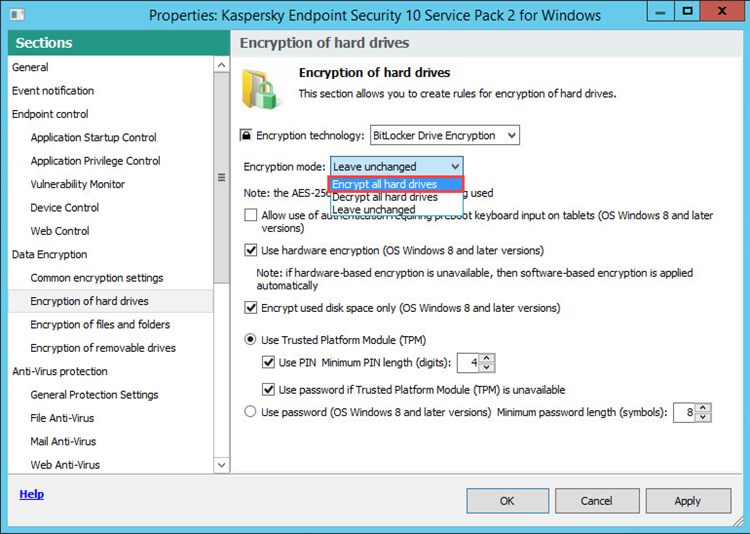The height and width of the screenshot is (534, 750).
Task: Go to Encryption of removable drives
Action: (x=110, y=348)
